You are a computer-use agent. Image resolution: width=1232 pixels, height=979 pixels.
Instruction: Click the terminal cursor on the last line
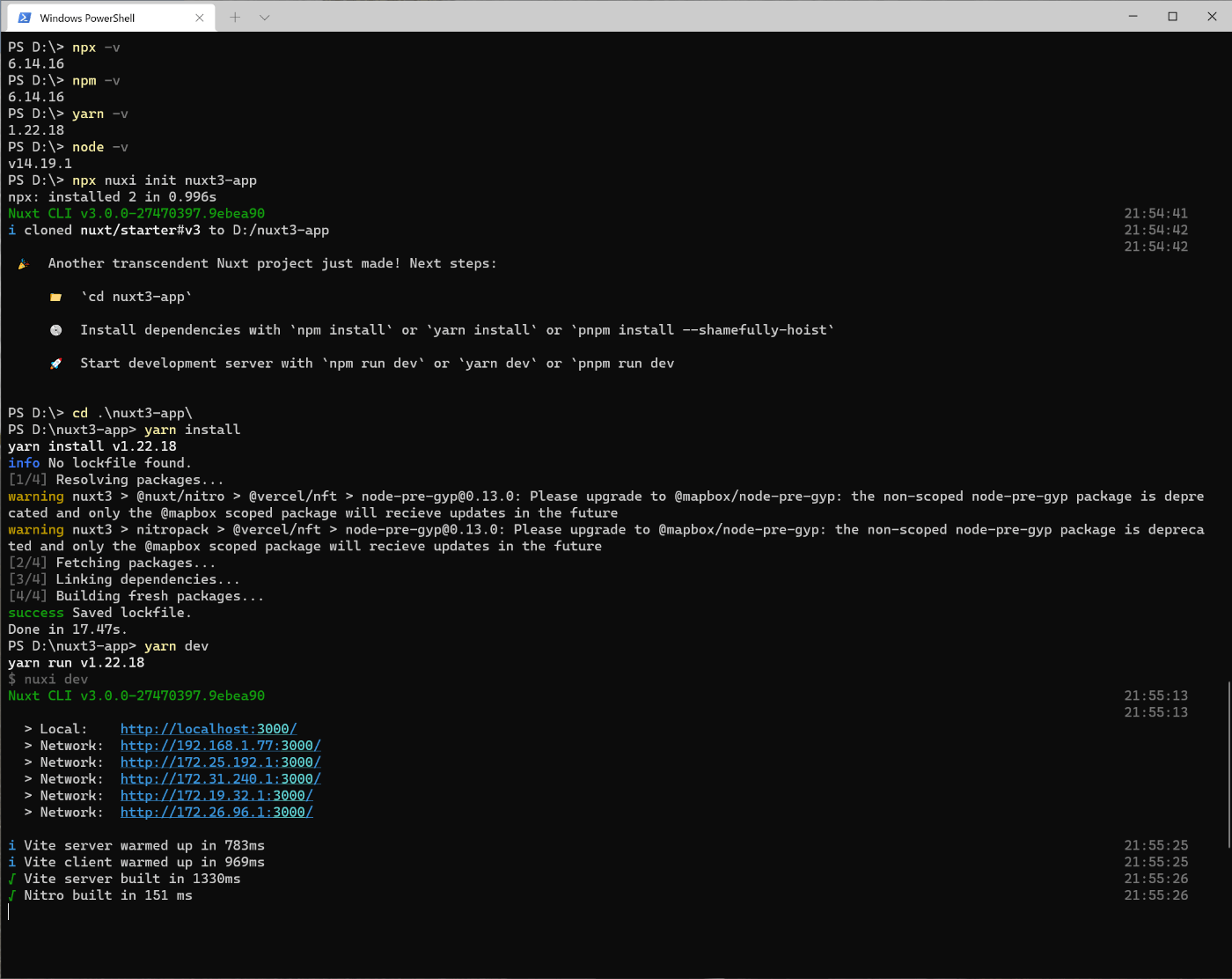(x=9, y=912)
